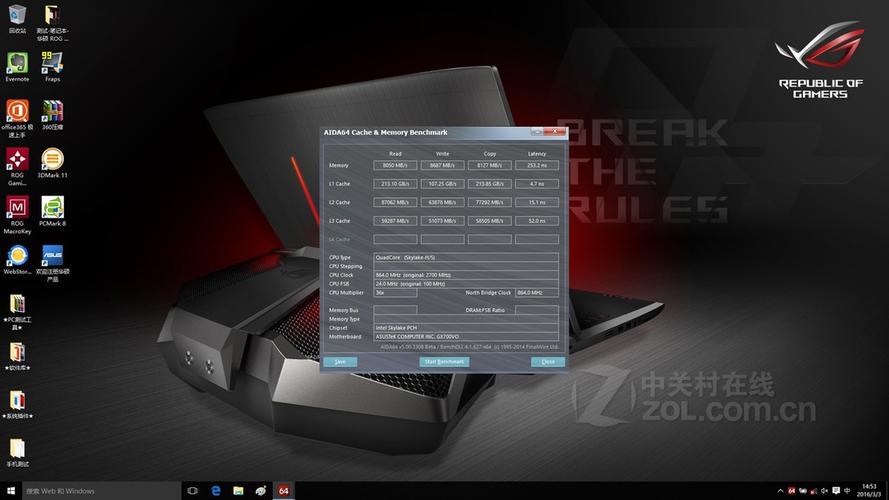Image resolution: width=889 pixels, height=500 pixels.
Task: Select the L1 Cache Latency value 4.7 ns
Action: [537, 184]
